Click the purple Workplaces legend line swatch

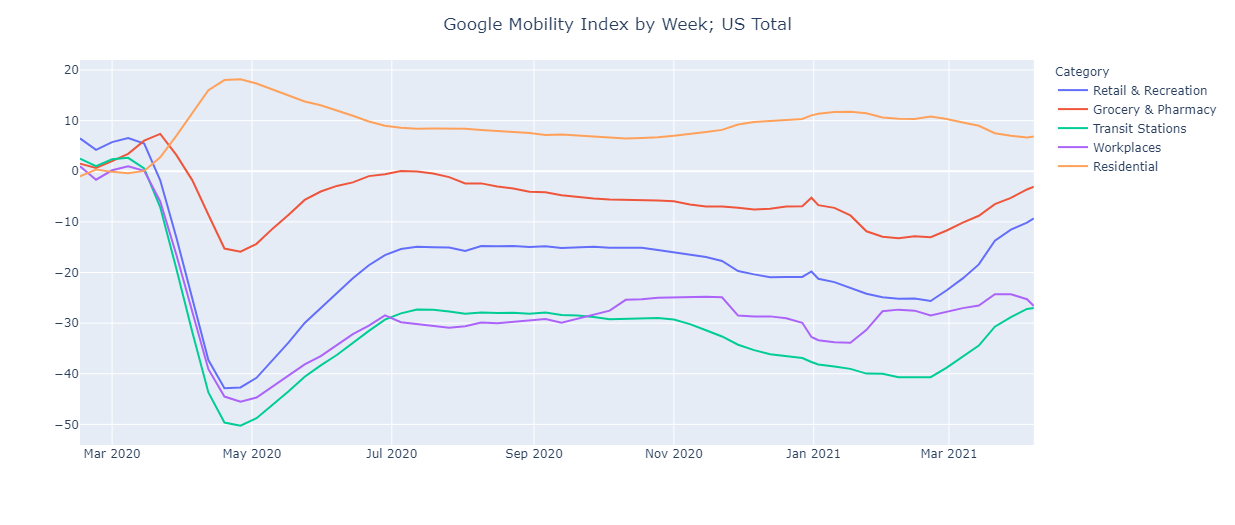pos(1071,148)
